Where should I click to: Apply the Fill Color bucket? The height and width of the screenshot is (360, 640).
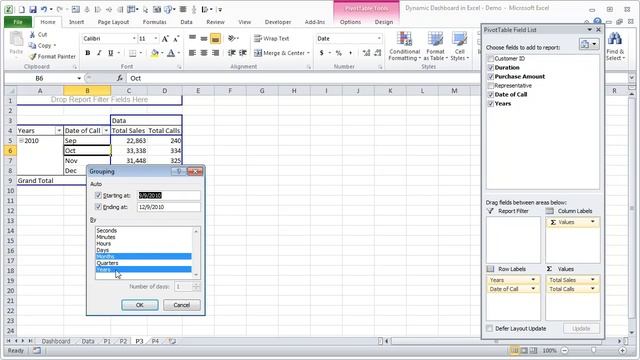[x=154, y=53]
